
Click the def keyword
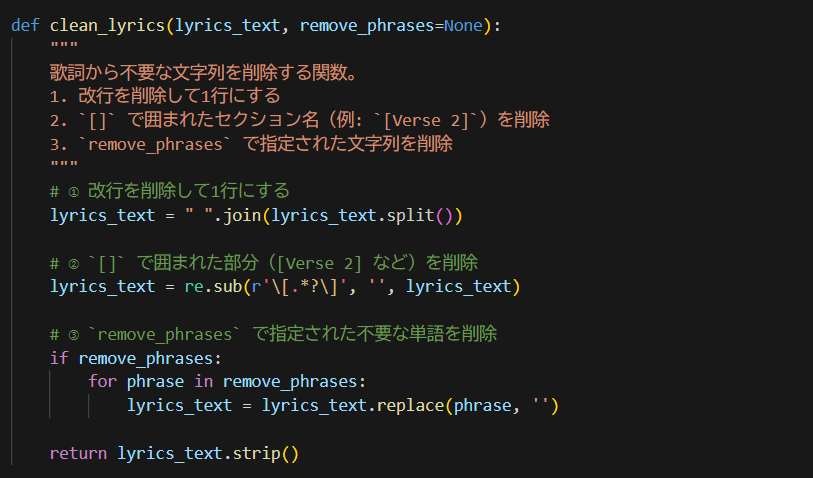point(25,25)
